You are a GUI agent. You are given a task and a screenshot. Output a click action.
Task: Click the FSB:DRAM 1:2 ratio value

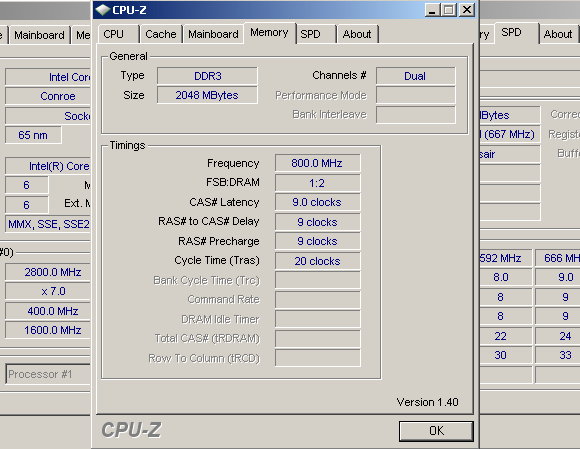click(x=317, y=183)
